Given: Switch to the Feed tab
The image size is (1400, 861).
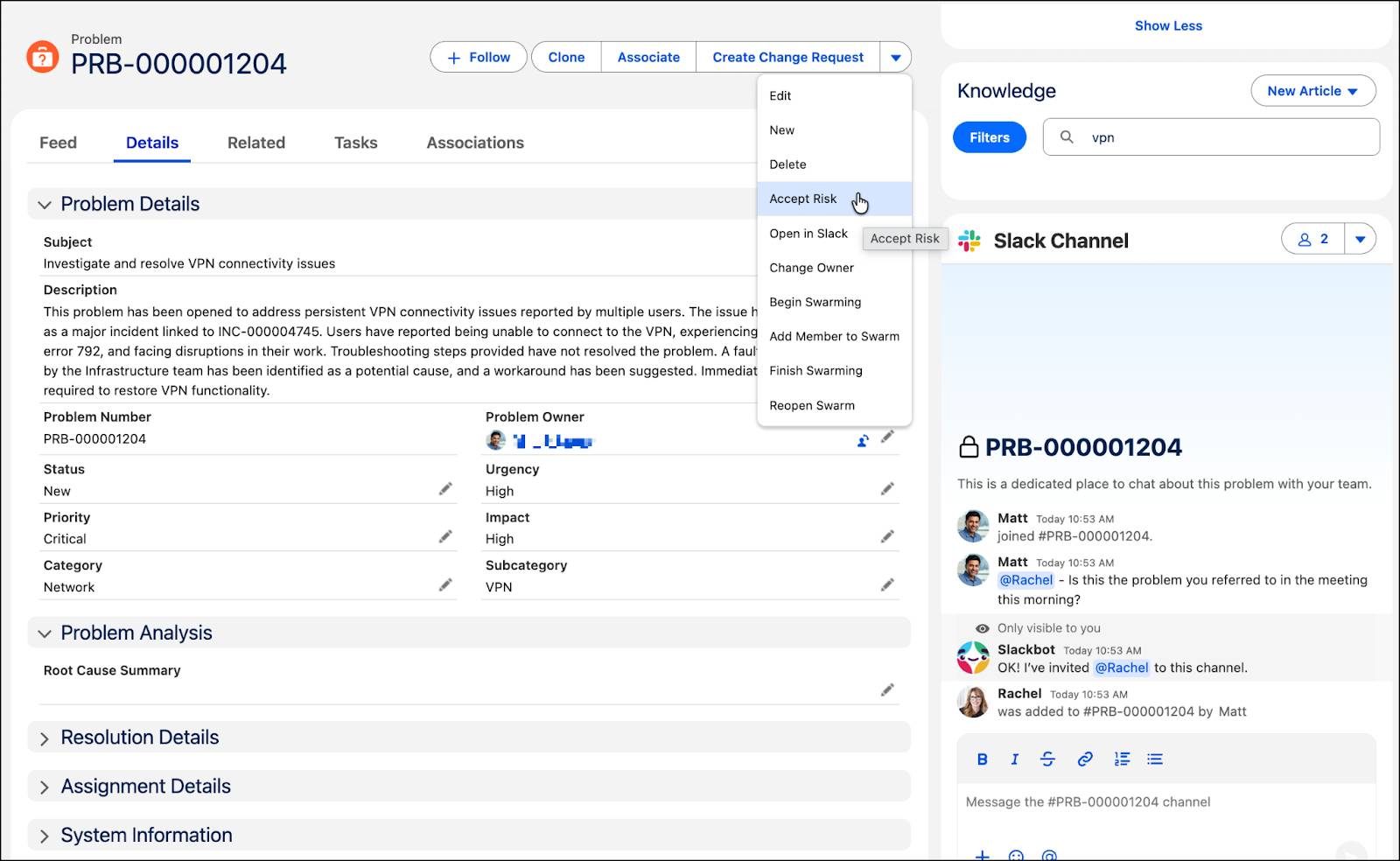Looking at the screenshot, I should (58, 143).
